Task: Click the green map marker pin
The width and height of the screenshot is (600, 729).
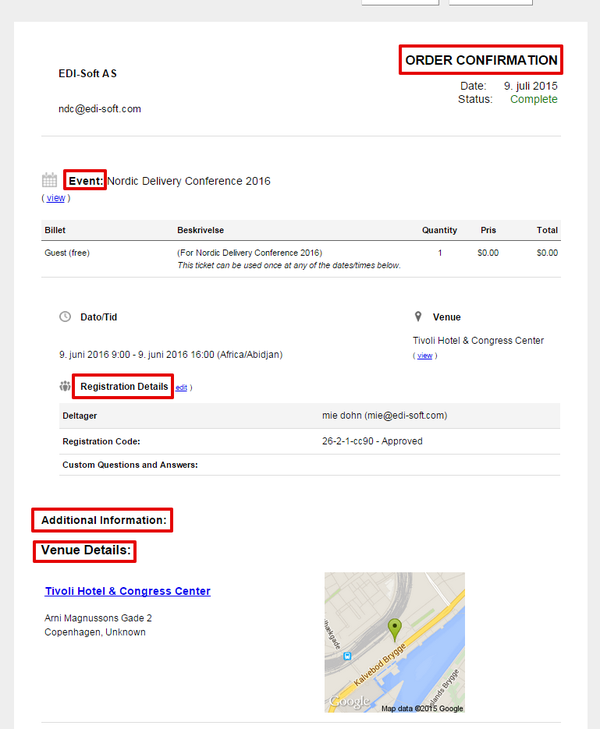Action: pyautogui.click(x=395, y=630)
